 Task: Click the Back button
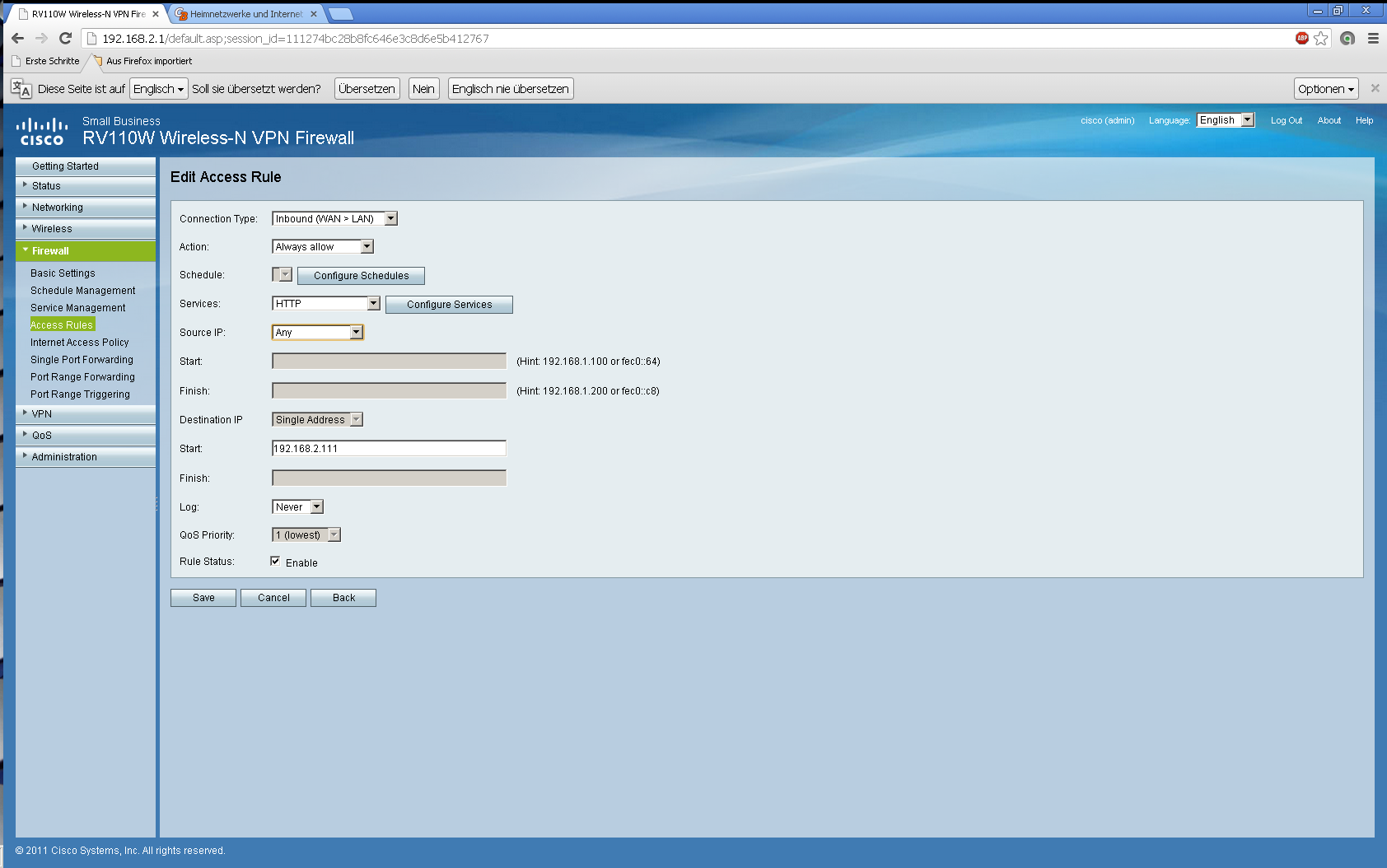click(x=343, y=598)
